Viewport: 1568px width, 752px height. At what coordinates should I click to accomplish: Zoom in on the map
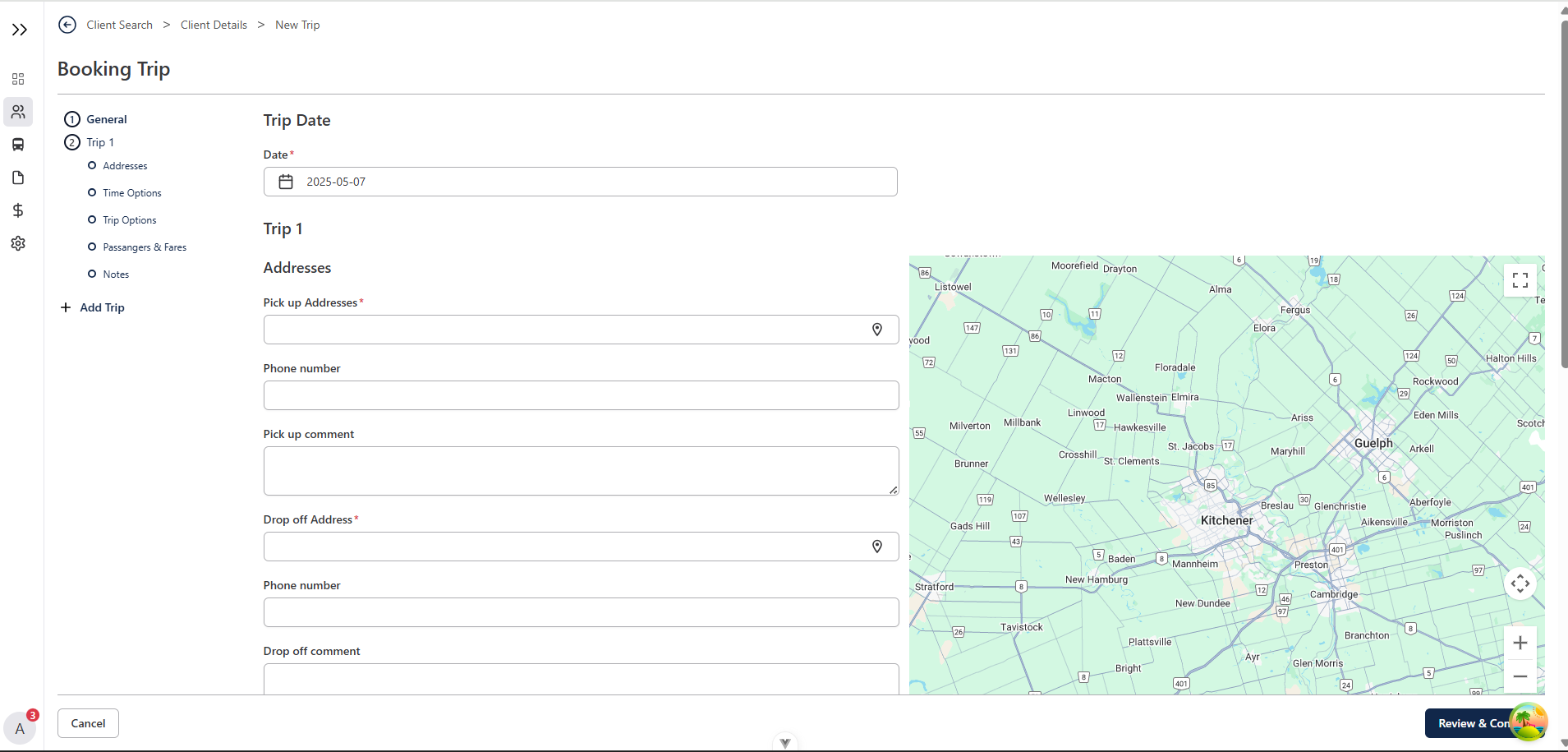click(x=1520, y=643)
